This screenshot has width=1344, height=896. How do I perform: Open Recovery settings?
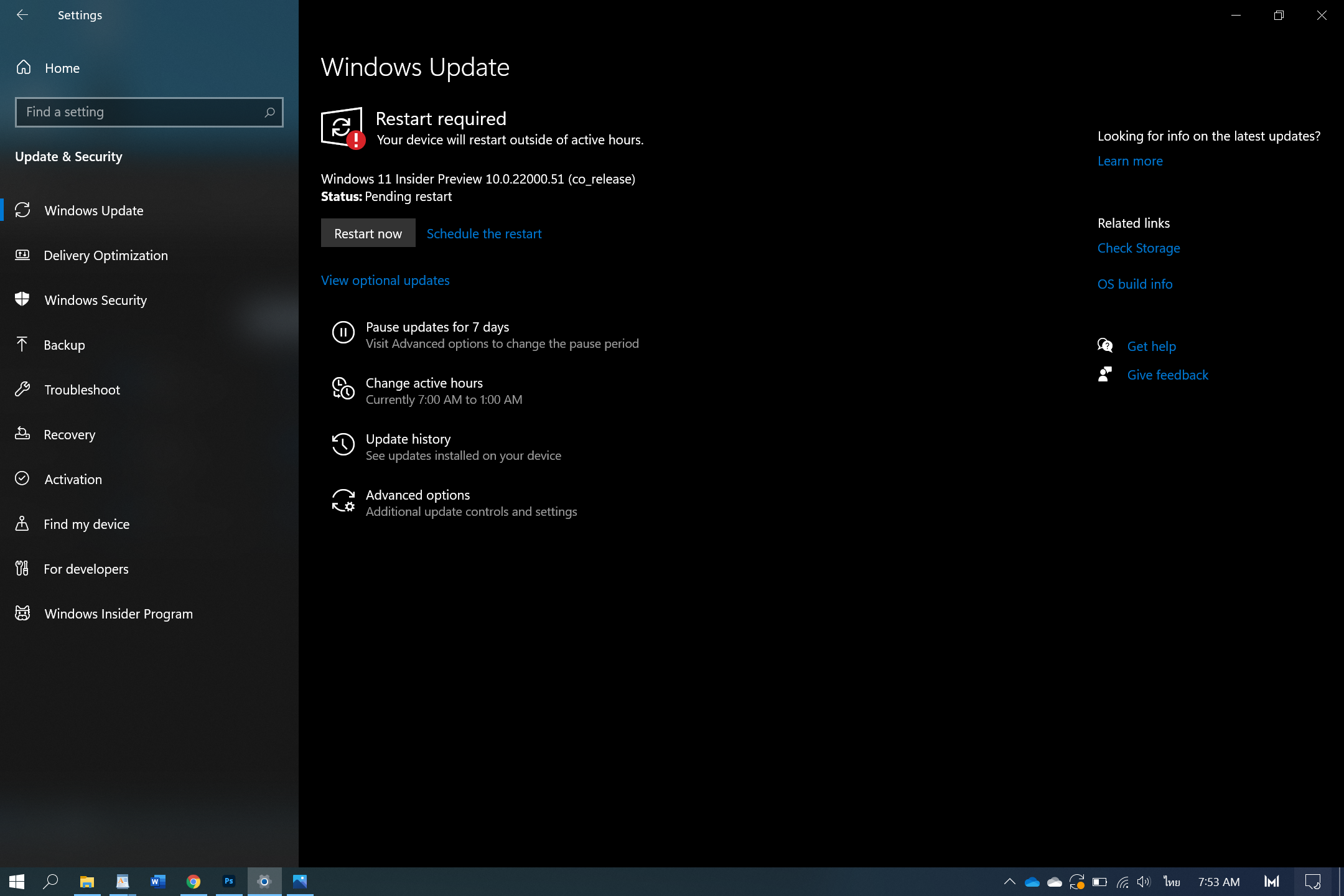[x=149, y=434]
